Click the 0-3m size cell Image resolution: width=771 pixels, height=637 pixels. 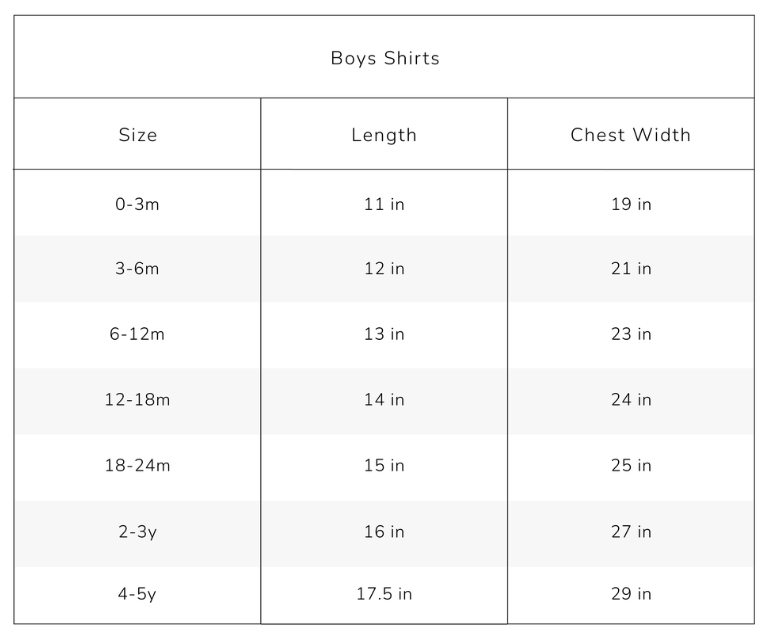(x=138, y=204)
